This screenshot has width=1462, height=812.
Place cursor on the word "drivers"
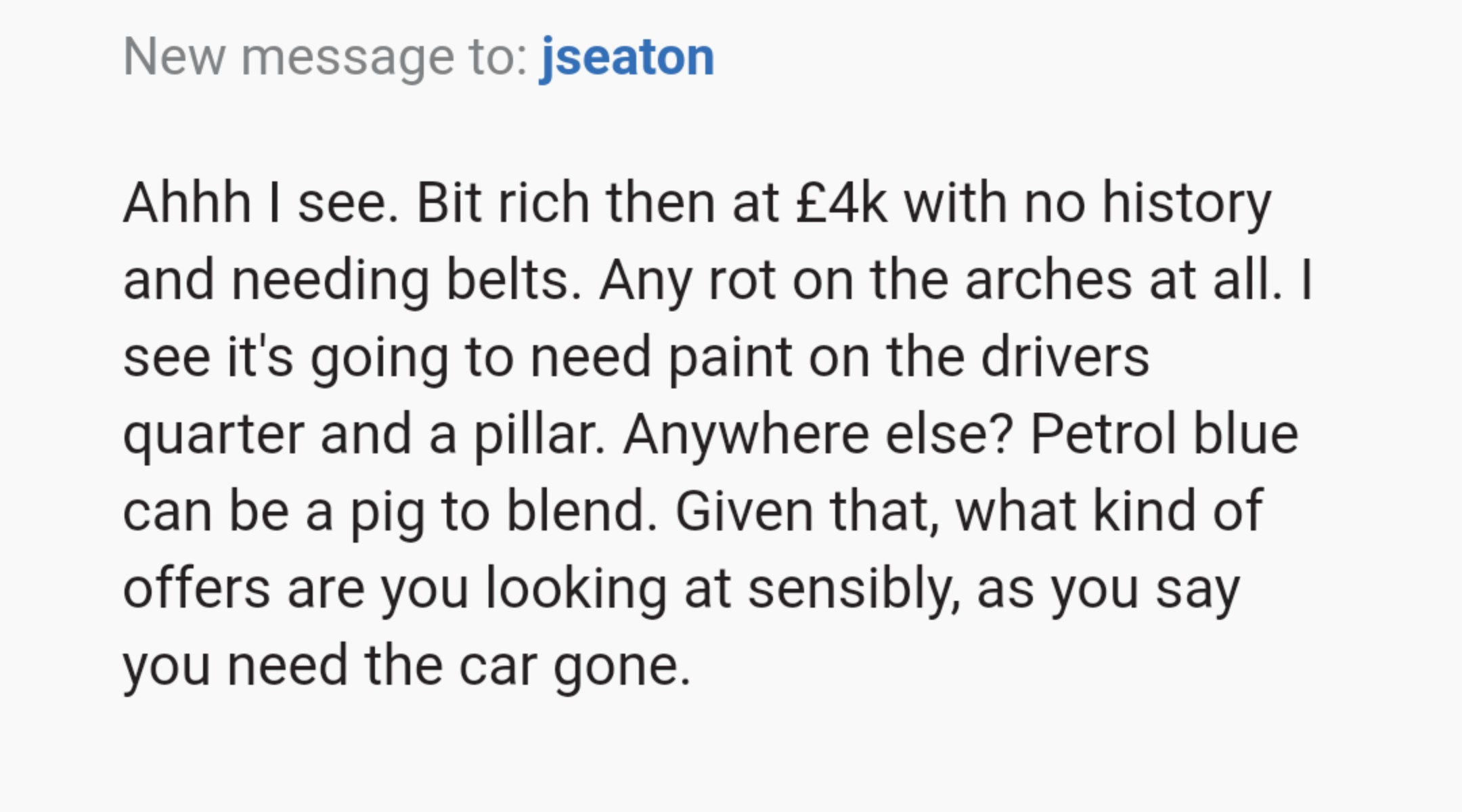click(1064, 357)
